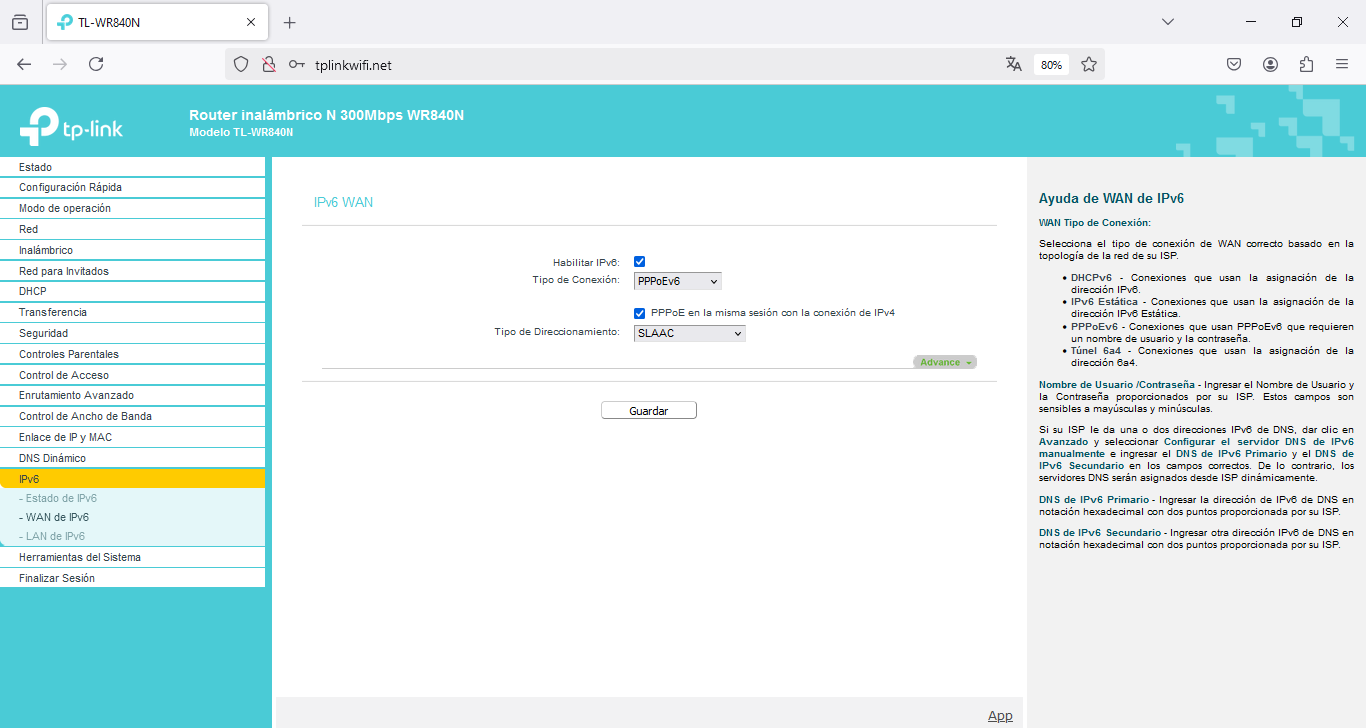Click the page reload icon

96,64
